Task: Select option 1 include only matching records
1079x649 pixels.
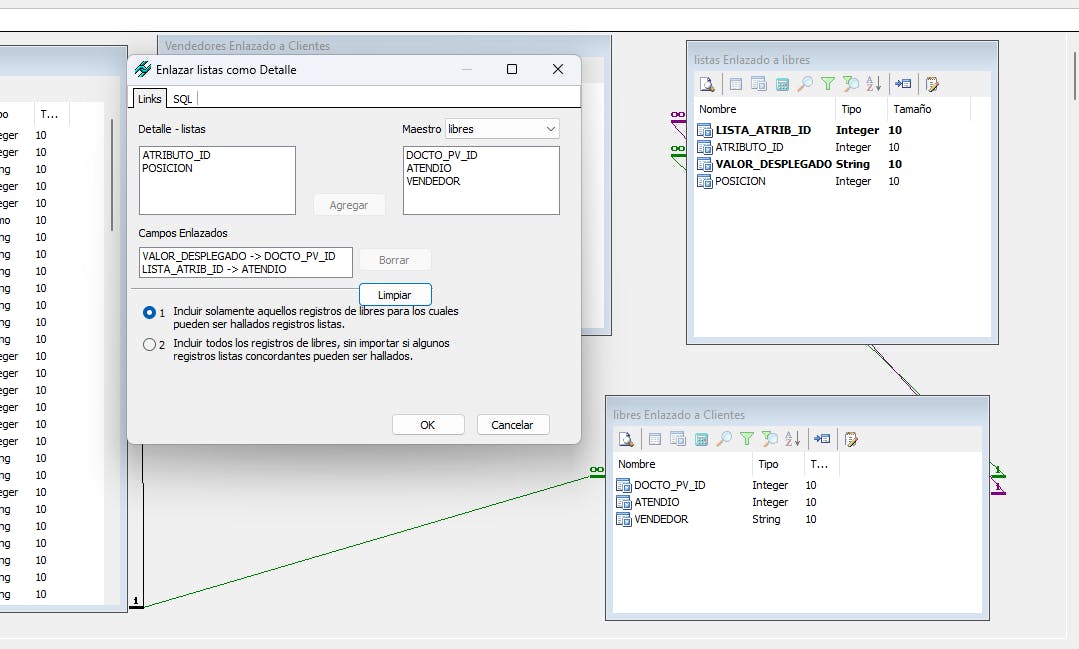Action: pyautogui.click(x=149, y=312)
